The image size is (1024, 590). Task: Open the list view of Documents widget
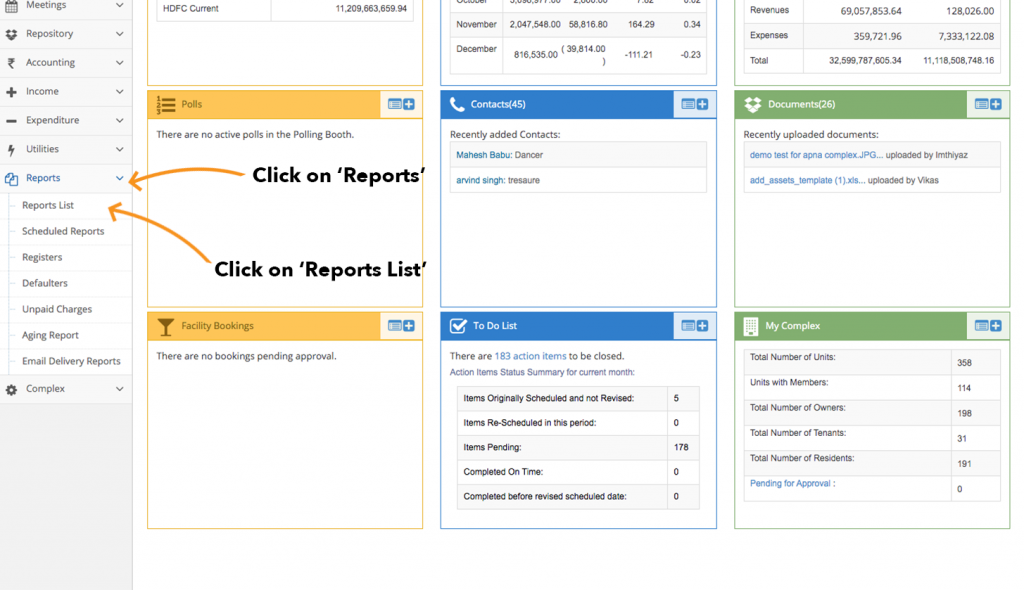(x=981, y=105)
